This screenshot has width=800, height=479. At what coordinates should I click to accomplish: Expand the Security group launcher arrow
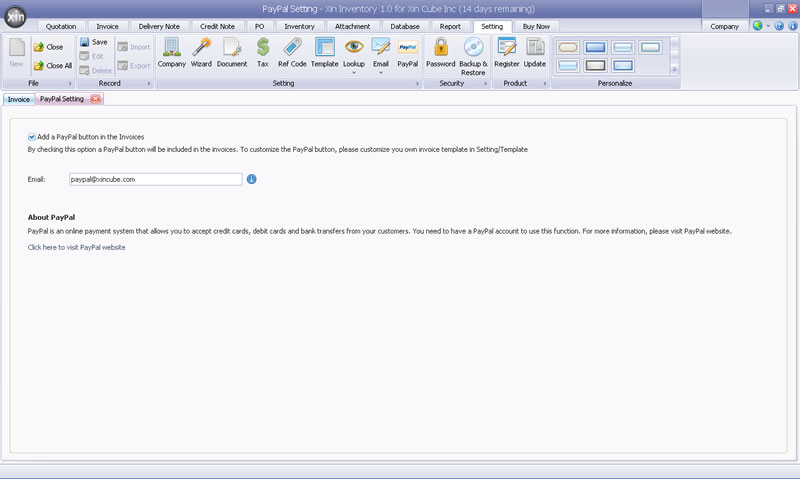click(x=485, y=83)
